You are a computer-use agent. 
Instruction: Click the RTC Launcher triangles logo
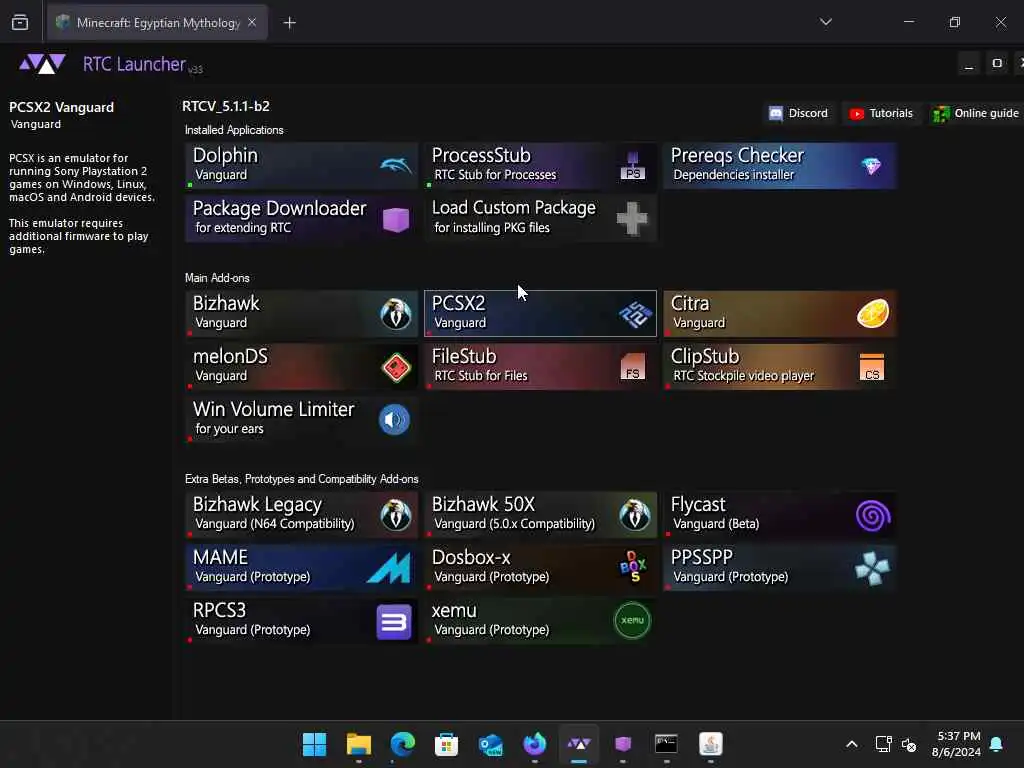[42, 64]
